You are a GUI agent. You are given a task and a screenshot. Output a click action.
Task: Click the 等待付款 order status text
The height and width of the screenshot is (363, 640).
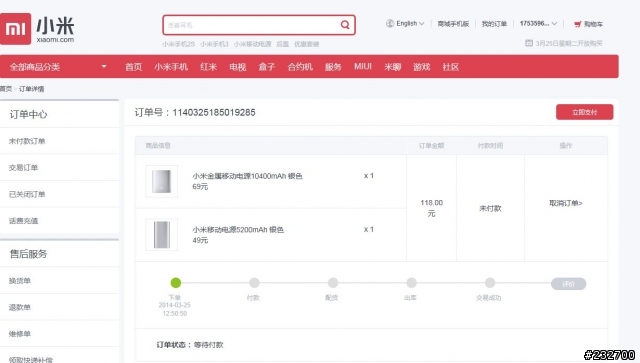point(209,345)
